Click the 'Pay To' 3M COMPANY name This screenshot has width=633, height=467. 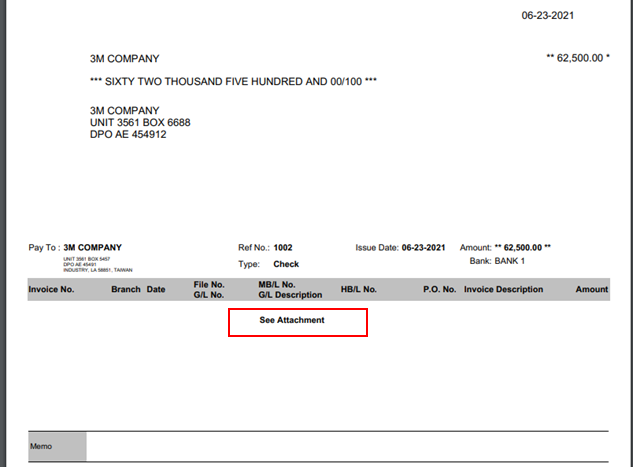92,247
